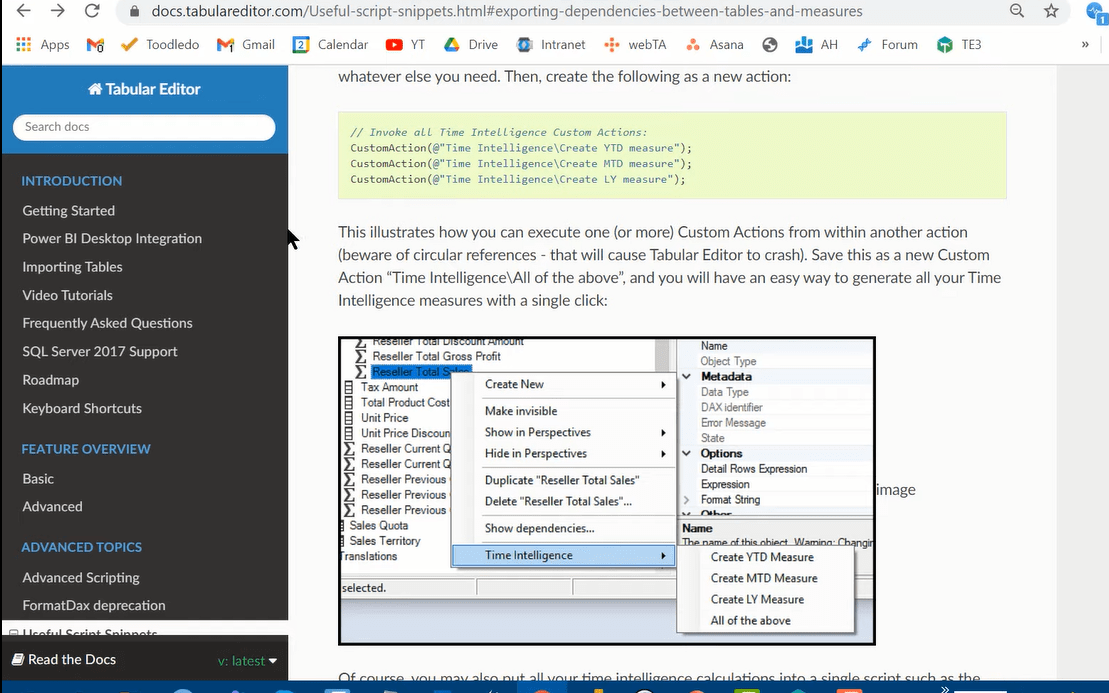The image size is (1109, 693).
Task: Open the Gmail M icon bookmark after Apps
Action: pos(95,45)
